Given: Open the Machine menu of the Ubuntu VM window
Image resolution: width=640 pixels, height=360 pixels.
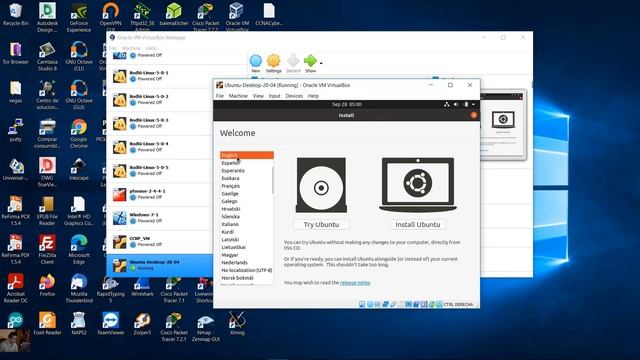Looking at the screenshot, I should click(x=238, y=96).
